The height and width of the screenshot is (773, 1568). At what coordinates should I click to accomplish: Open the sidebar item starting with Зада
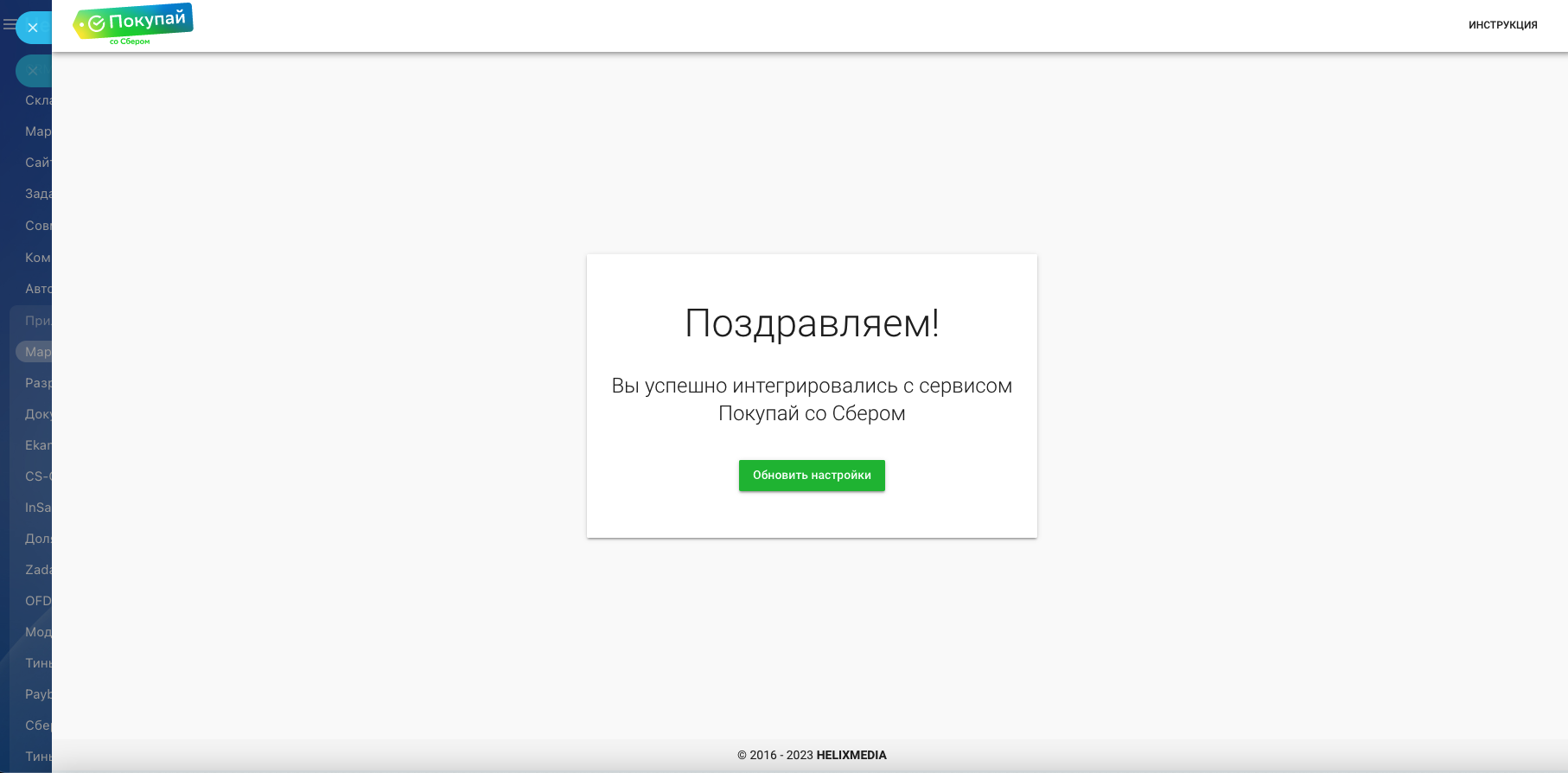click(x=38, y=194)
